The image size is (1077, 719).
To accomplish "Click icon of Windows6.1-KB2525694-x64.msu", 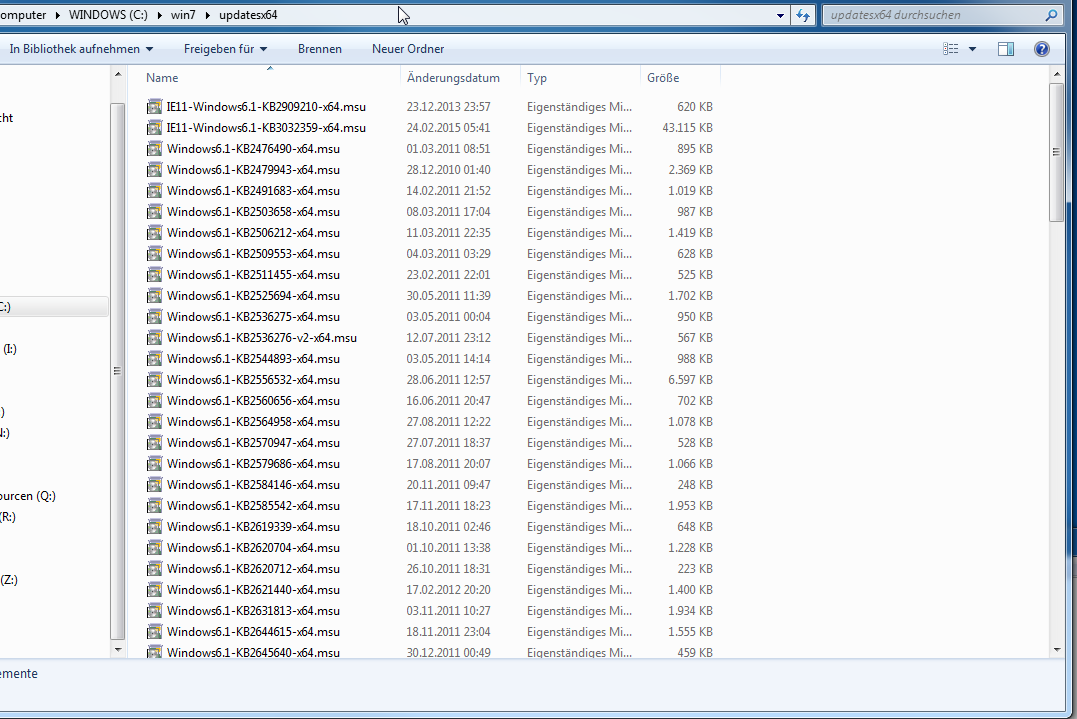I will click(155, 296).
